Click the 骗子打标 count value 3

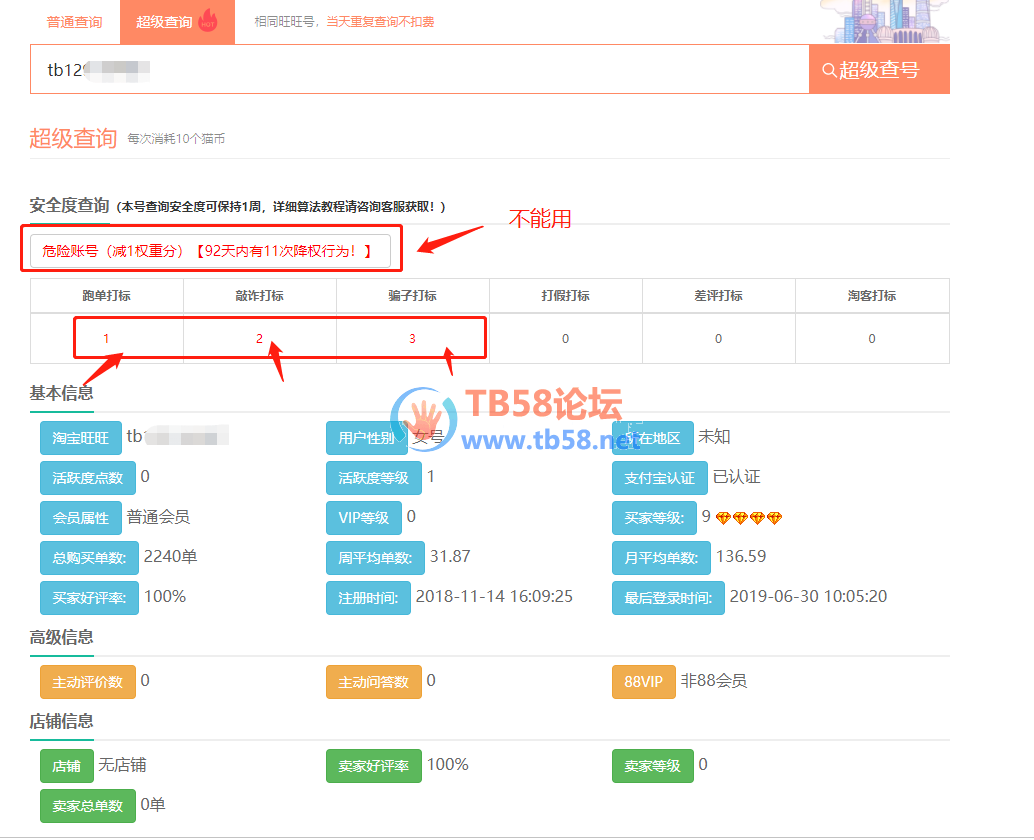(x=412, y=339)
